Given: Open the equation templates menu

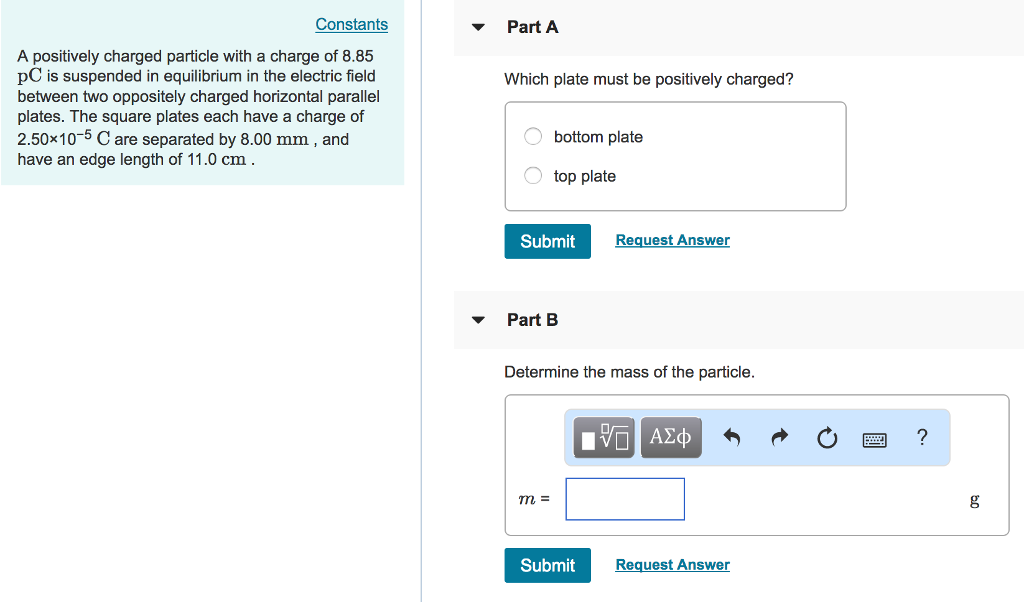Looking at the screenshot, I should [x=602, y=437].
